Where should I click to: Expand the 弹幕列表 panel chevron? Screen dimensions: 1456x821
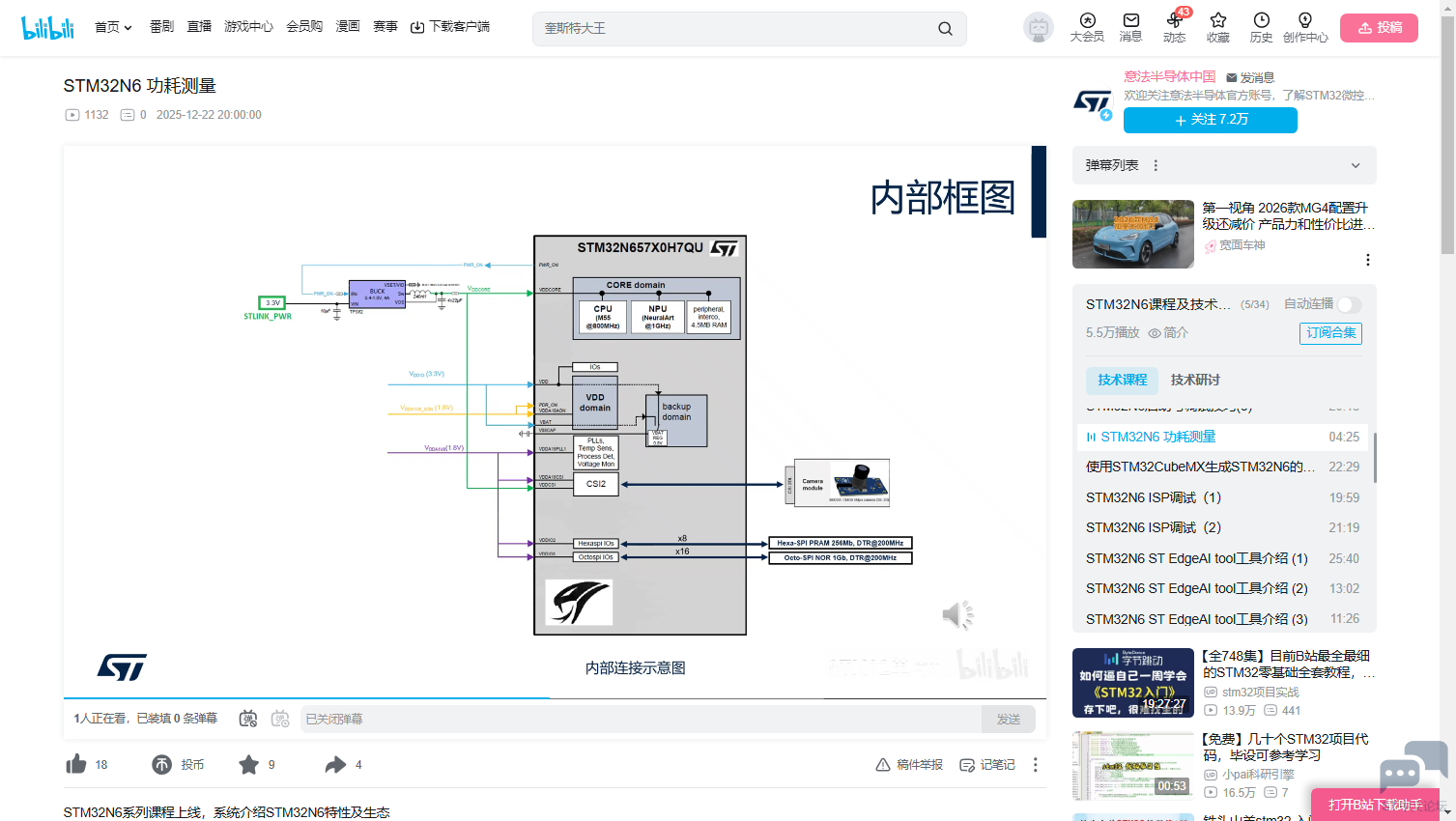click(1356, 165)
